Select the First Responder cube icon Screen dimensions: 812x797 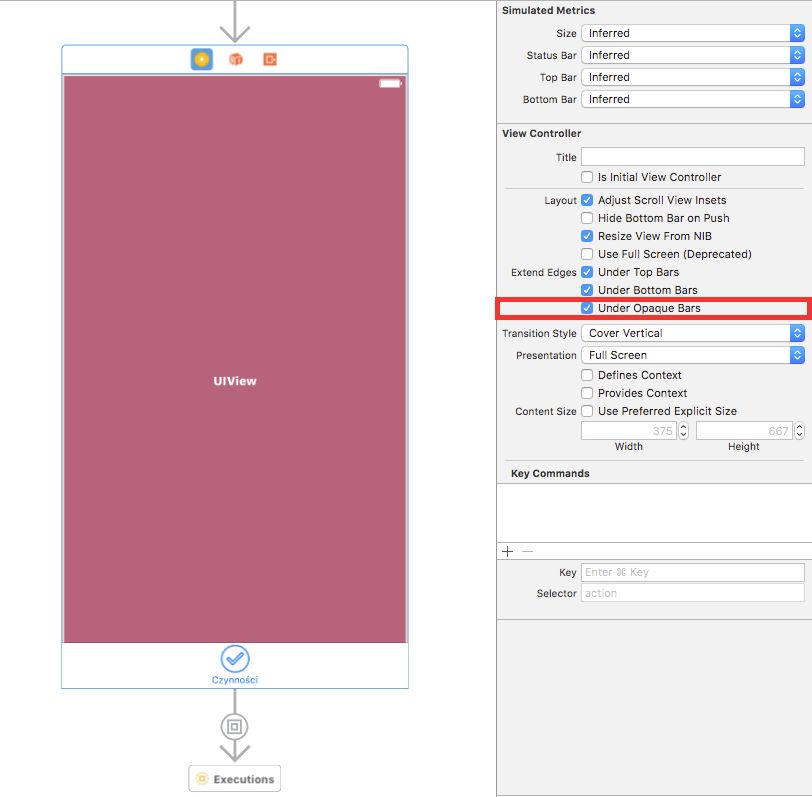(236, 59)
